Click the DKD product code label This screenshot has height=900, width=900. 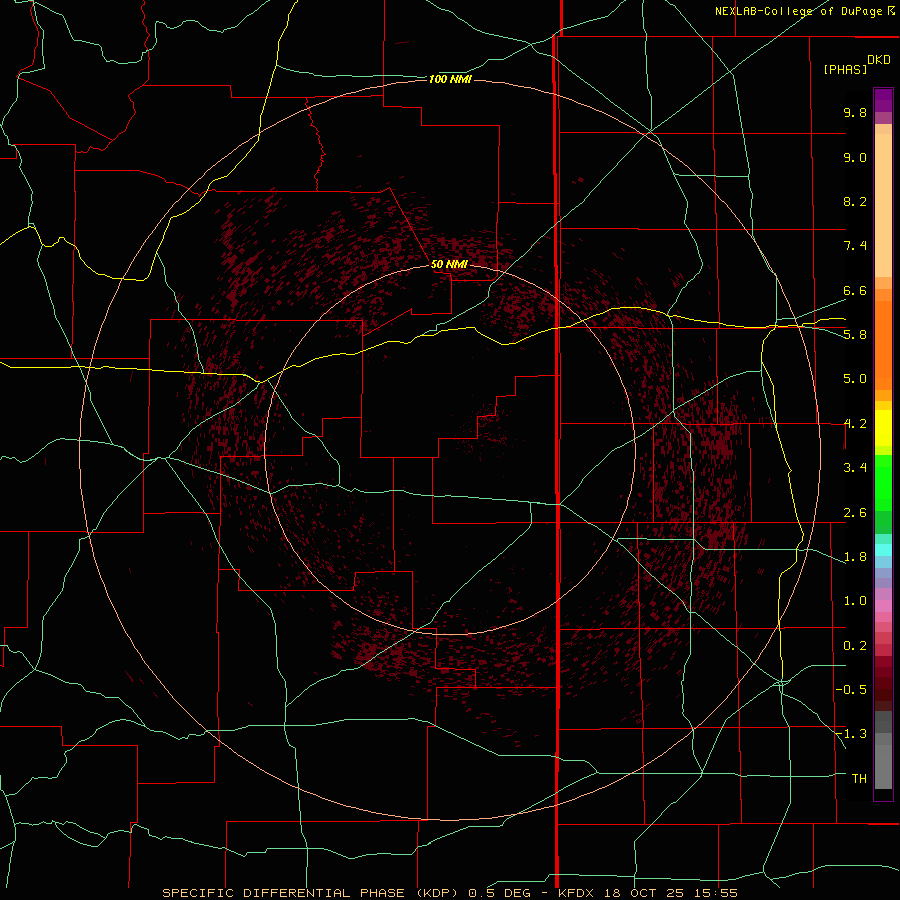879,60
